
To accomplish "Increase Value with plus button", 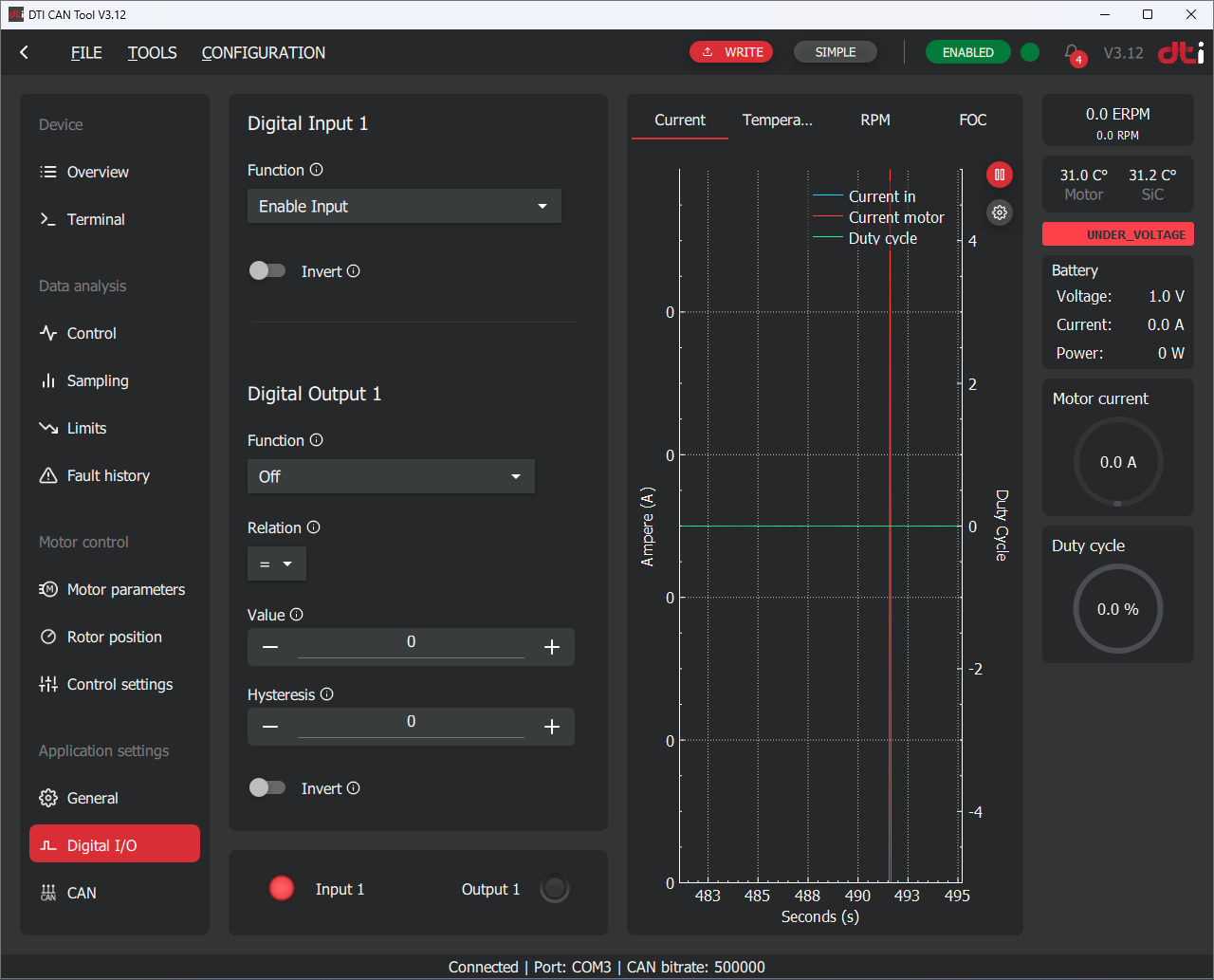I will pyautogui.click(x=552, y=647).
